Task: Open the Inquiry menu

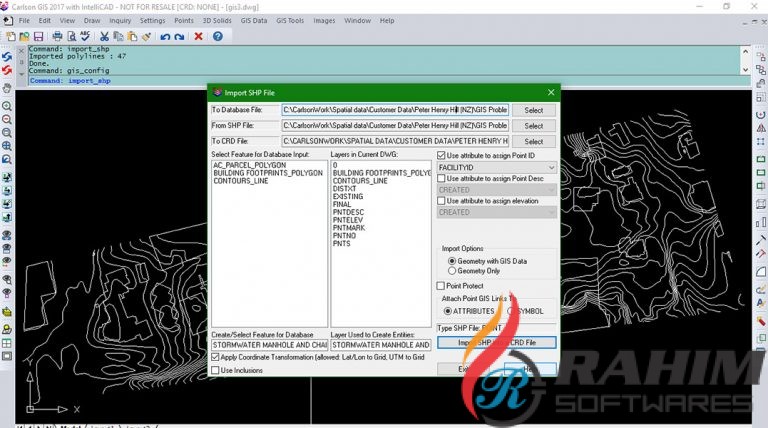Action: click(120, 21)
